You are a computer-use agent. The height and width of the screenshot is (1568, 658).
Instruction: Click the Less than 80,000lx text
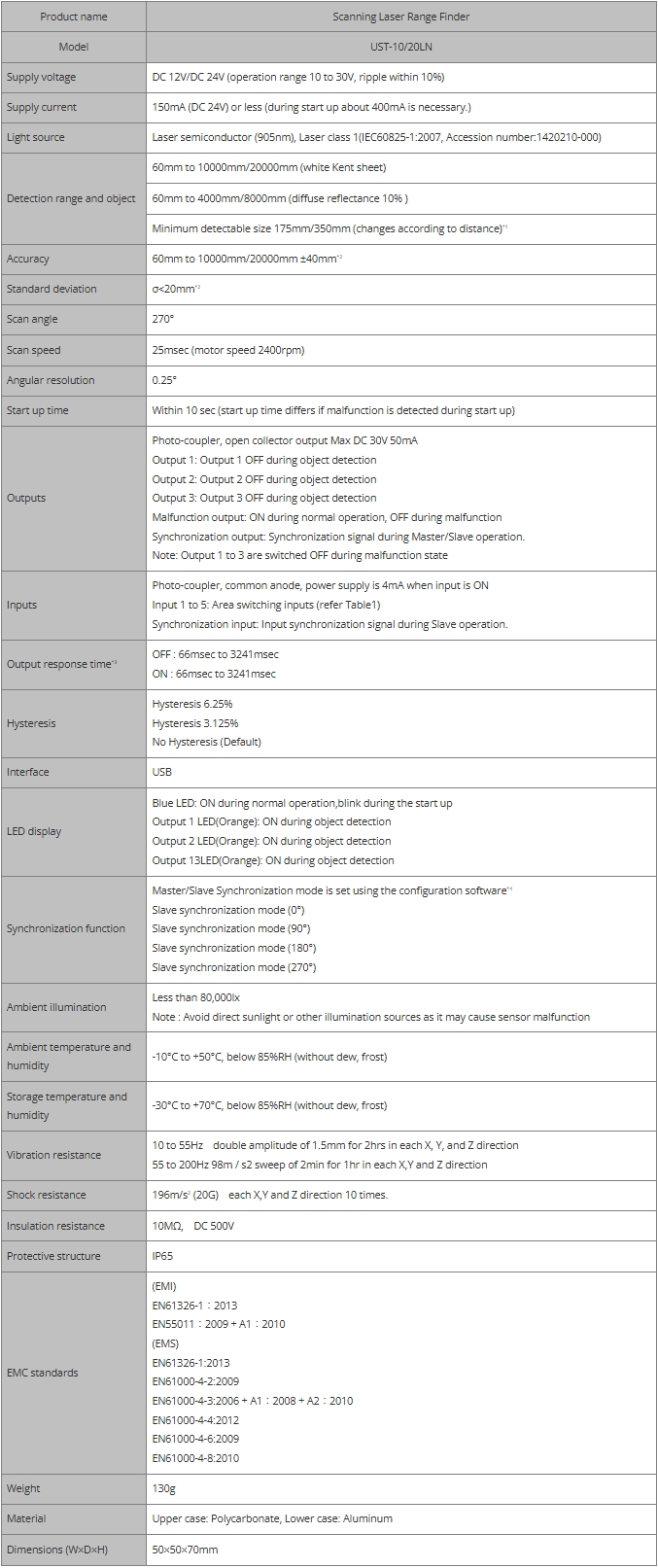pos(195,997)
